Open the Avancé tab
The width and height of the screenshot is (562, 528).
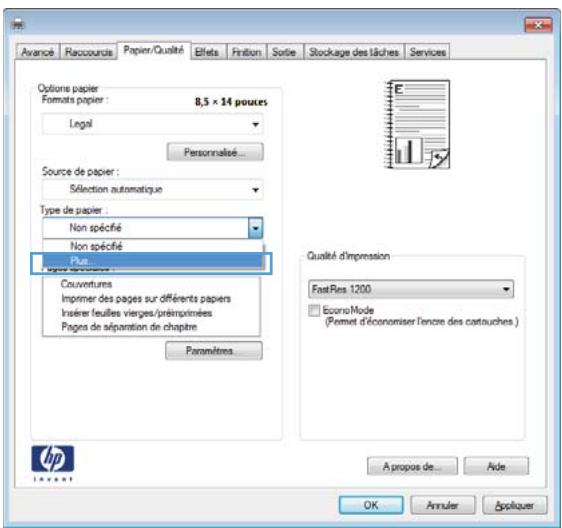[38, 52]
